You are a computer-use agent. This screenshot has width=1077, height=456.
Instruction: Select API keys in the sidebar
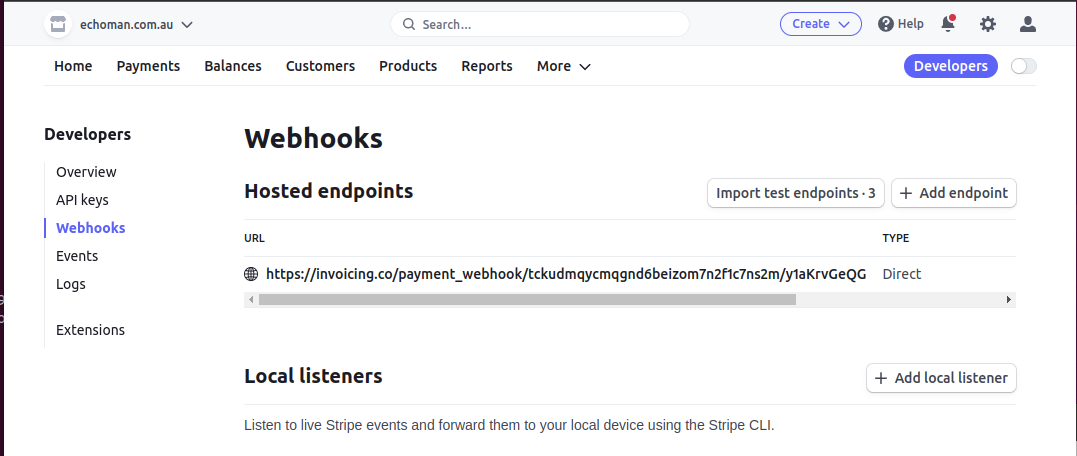point(82,200)
